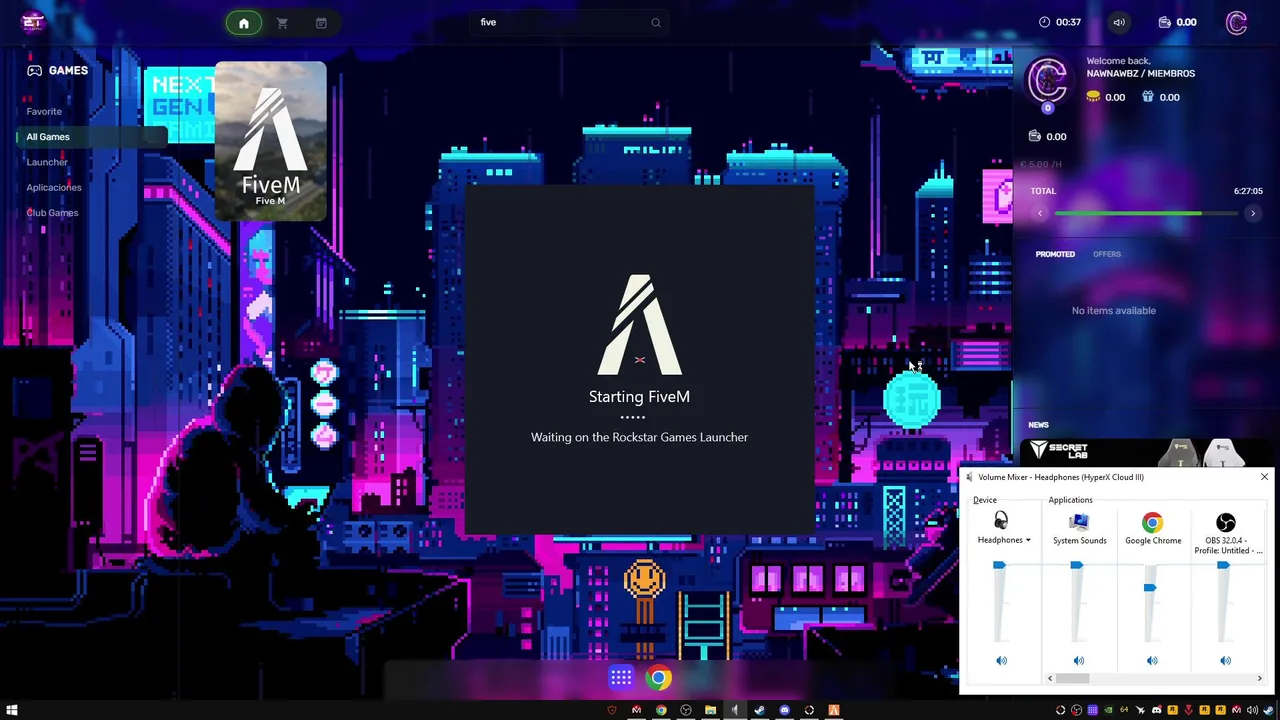This screenshot has width=1280, height=720.
Task: Open File Explorer from the taskbar
Action: tap(710, 710)
